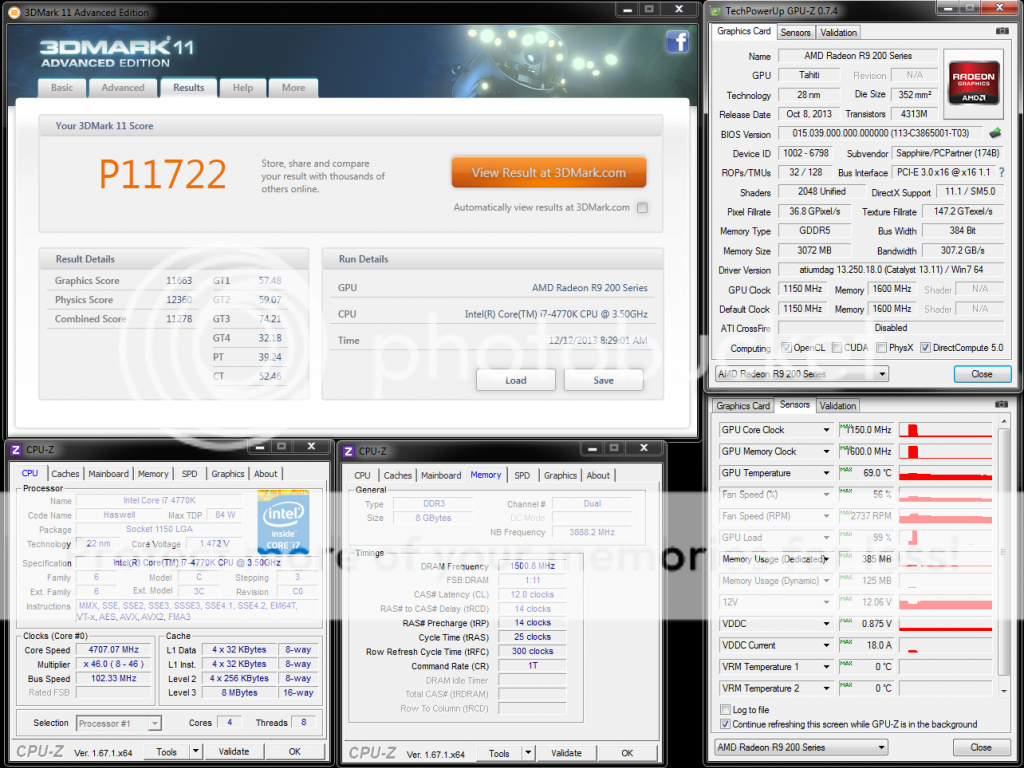The image size is (1024, 768).
Task: Open the Mainboard tab in CPU-Z CPU window
Action: click(108, 474)
